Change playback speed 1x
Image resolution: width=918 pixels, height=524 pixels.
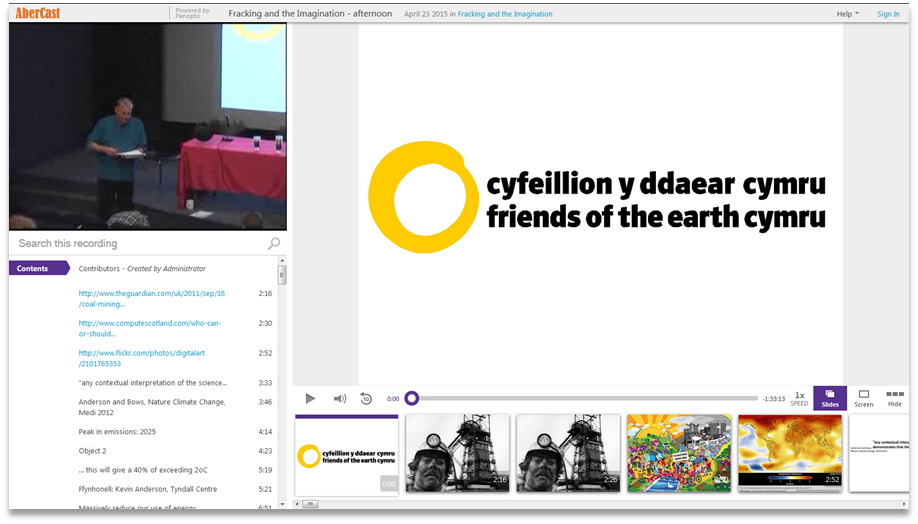[x=799, y=399]
